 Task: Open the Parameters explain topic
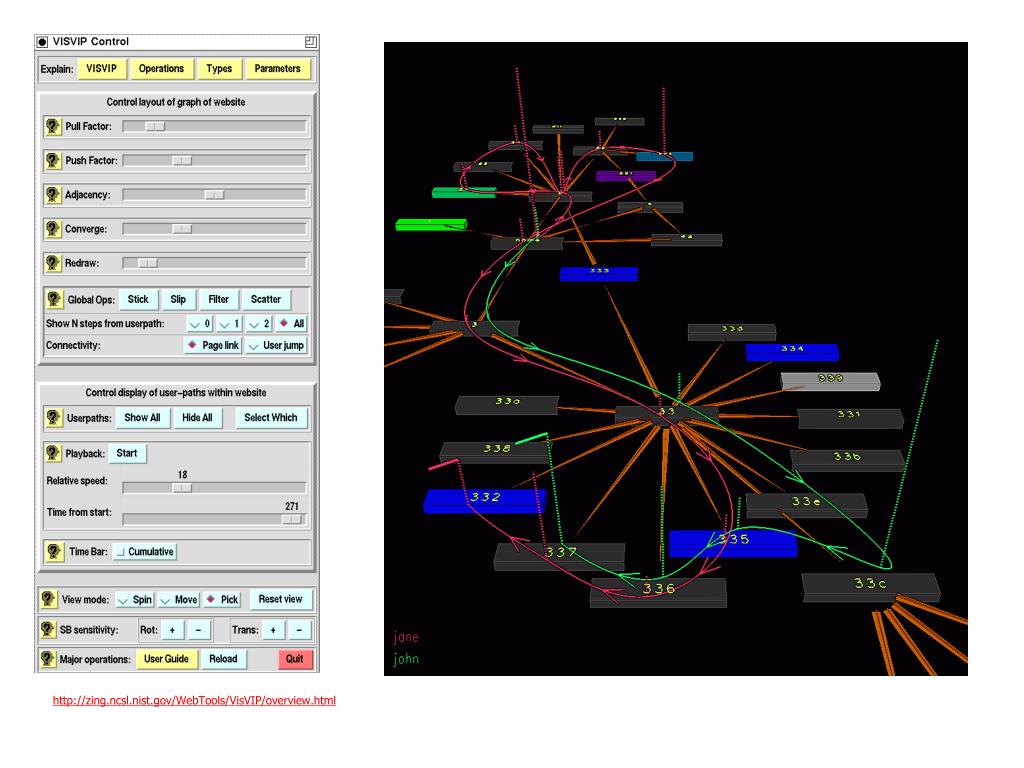277,69
